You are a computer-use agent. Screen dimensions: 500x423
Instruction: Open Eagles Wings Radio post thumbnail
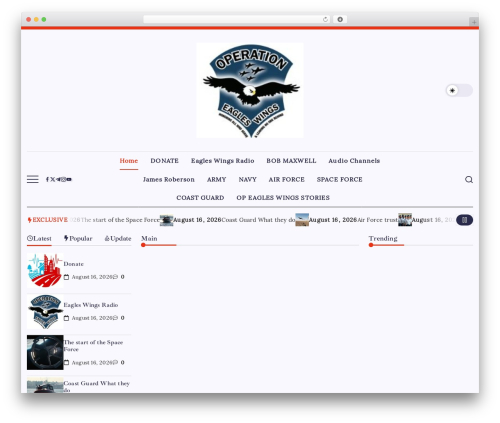pyautogui.click(x=45, y=311)
